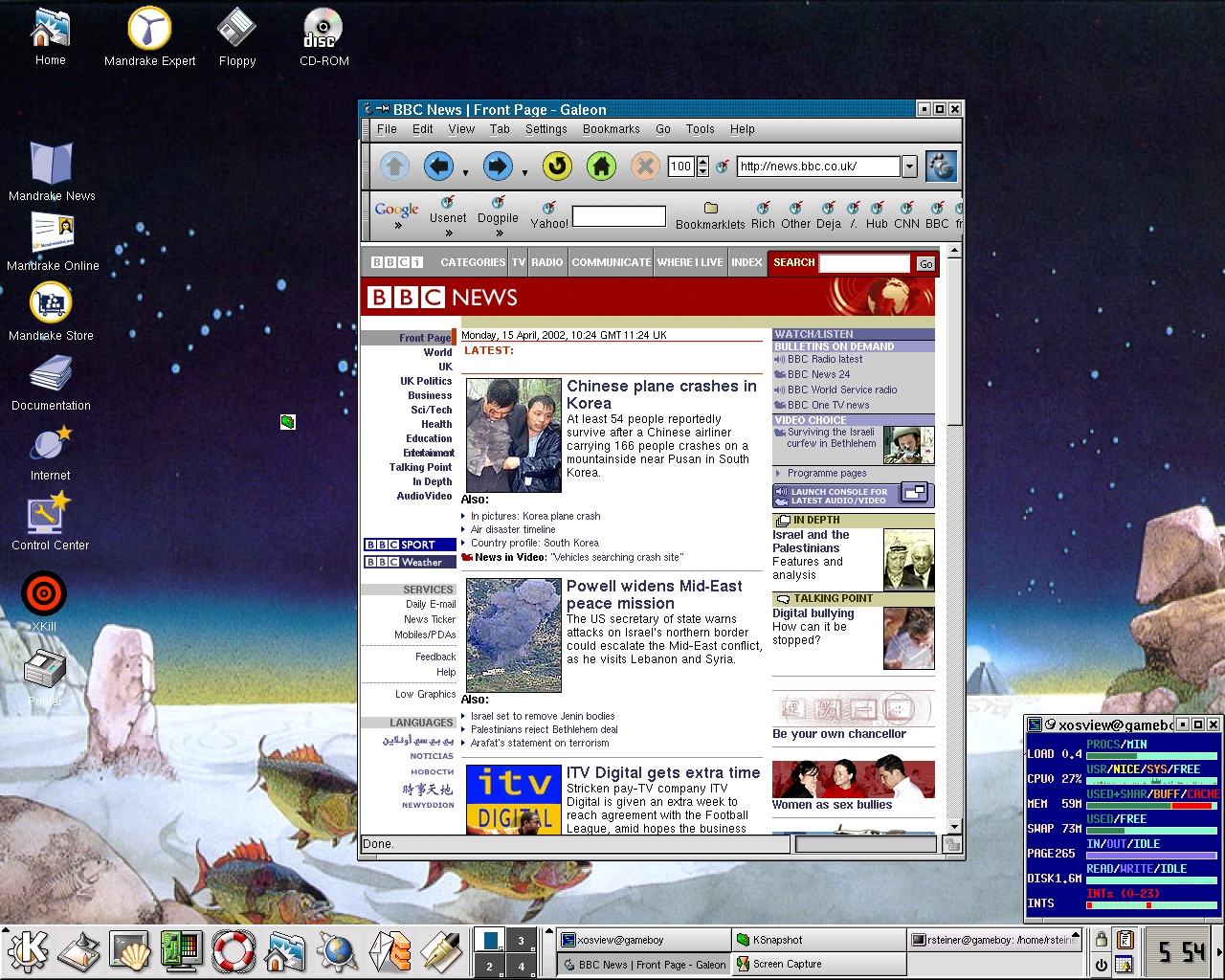
Task: Open the Back button history dropdown arrow
Action: pyautogui.click(x=466, y=173)
